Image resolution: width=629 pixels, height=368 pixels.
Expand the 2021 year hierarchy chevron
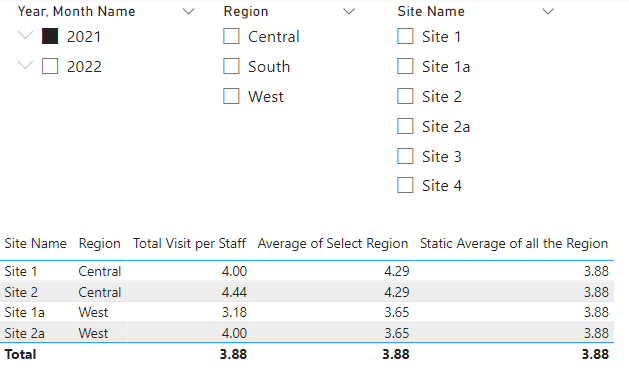pyautogui.click(x=25, y=35)
